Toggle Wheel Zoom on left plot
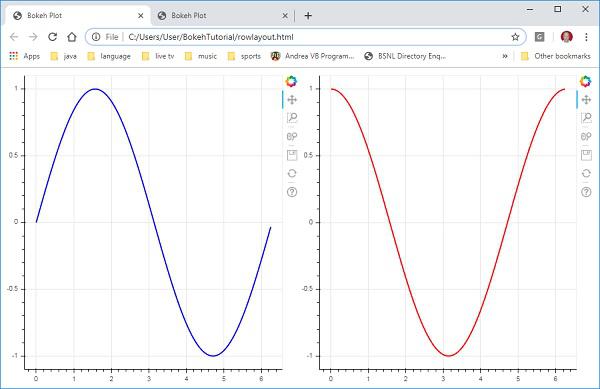600x389 pixels. (x=292, y=137)
